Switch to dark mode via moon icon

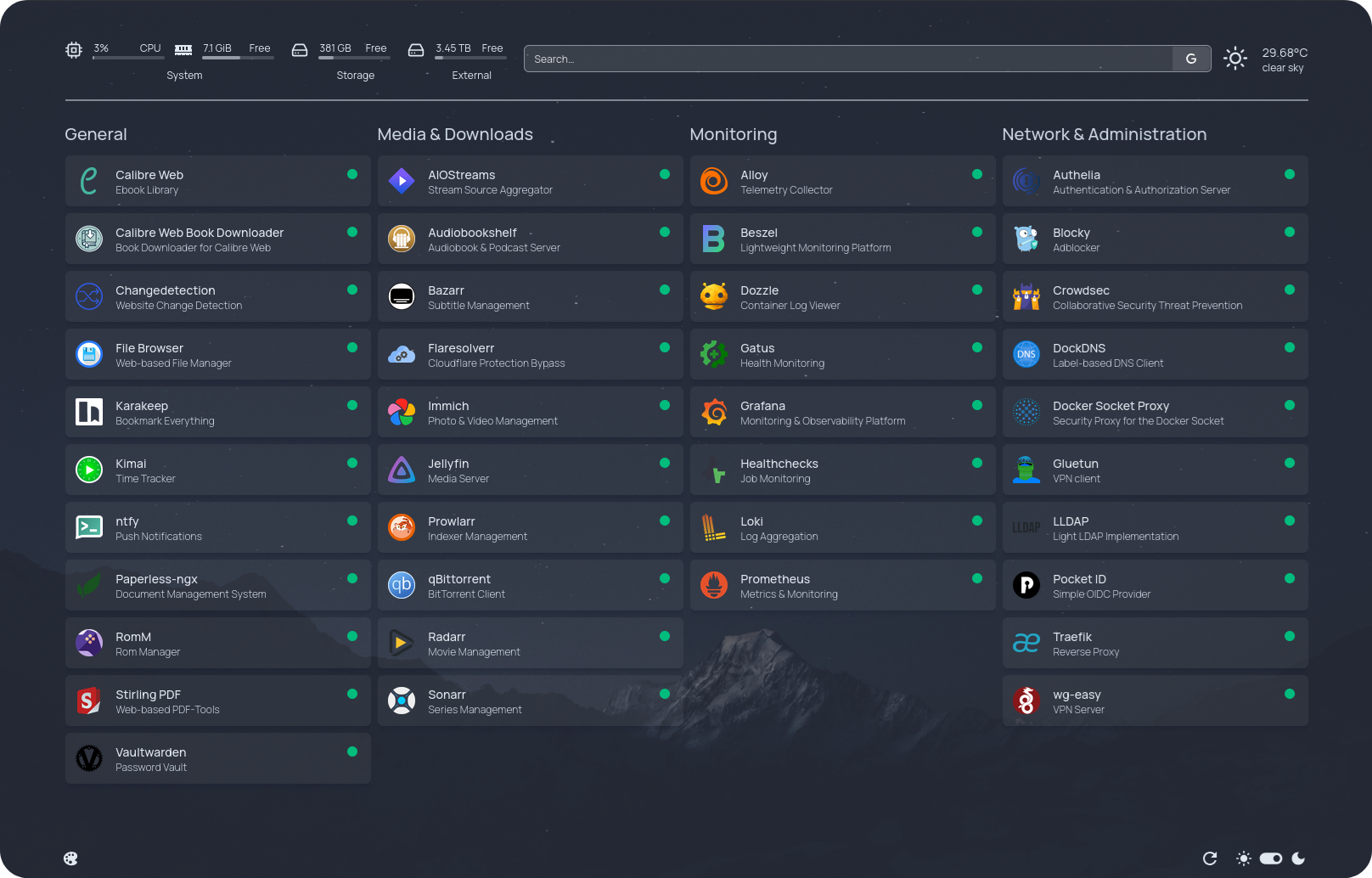click(x=1298, y=858)
